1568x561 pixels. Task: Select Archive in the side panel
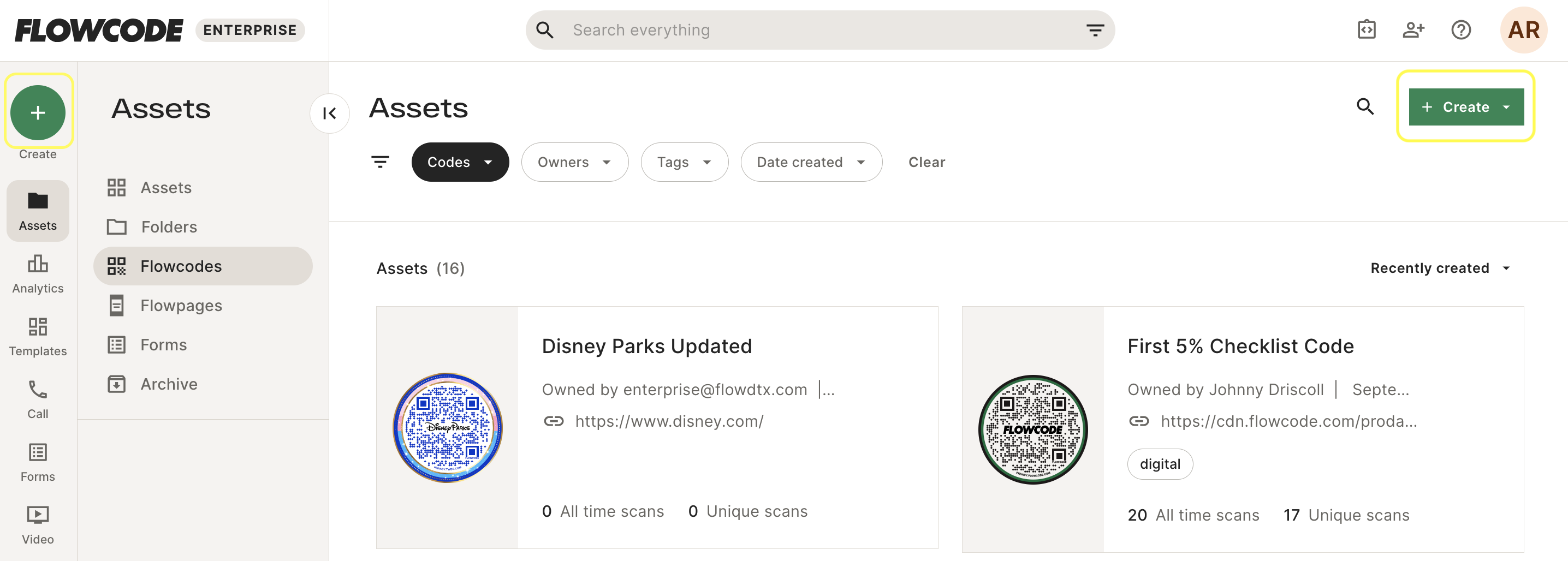(203, 384)
